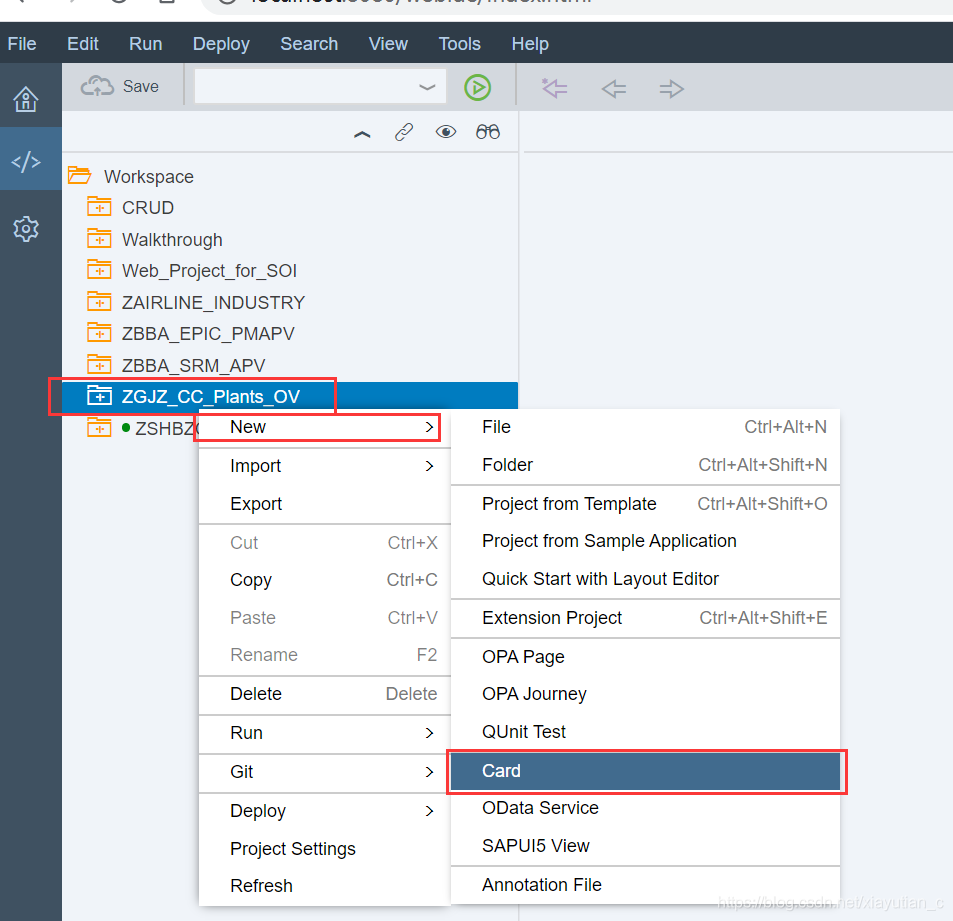
Task: Toggle hidden files with the eye icon
Action: [x=446, y=132]
